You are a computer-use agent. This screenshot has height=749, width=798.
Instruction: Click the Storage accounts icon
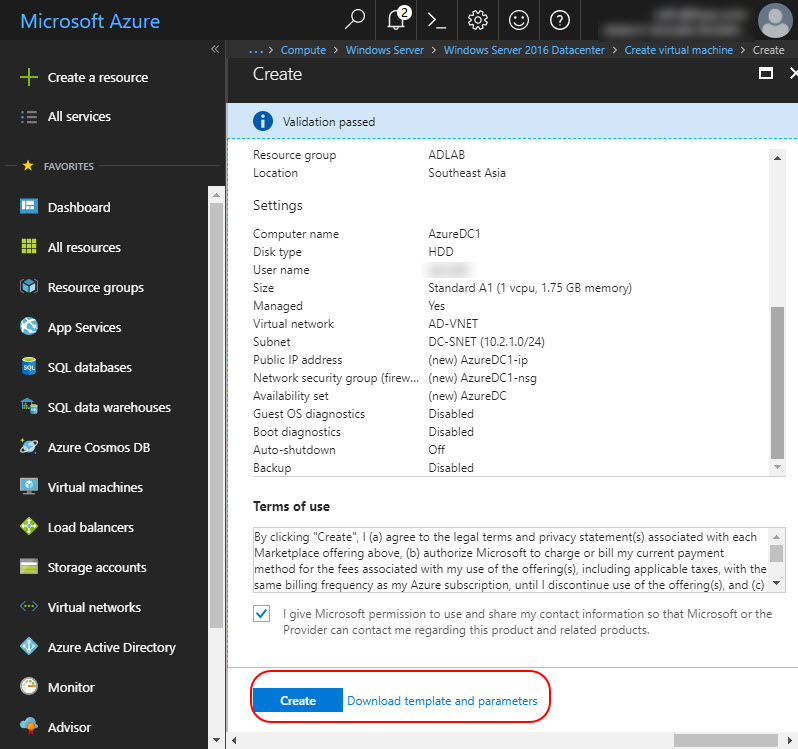tap(29, 566)
